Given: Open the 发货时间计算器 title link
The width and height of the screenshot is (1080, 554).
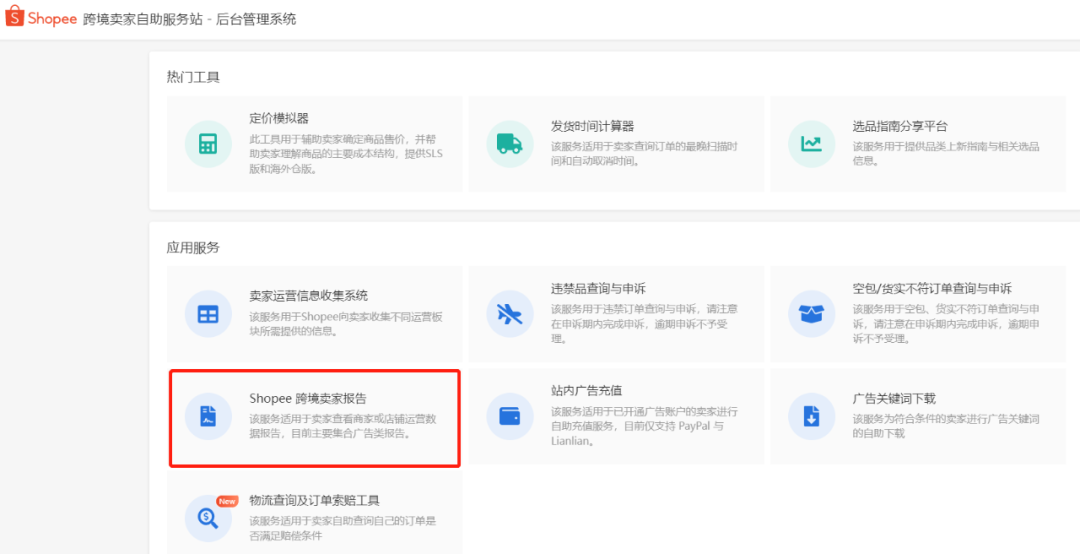Looking at the screenshot, I should pos(592,126).
